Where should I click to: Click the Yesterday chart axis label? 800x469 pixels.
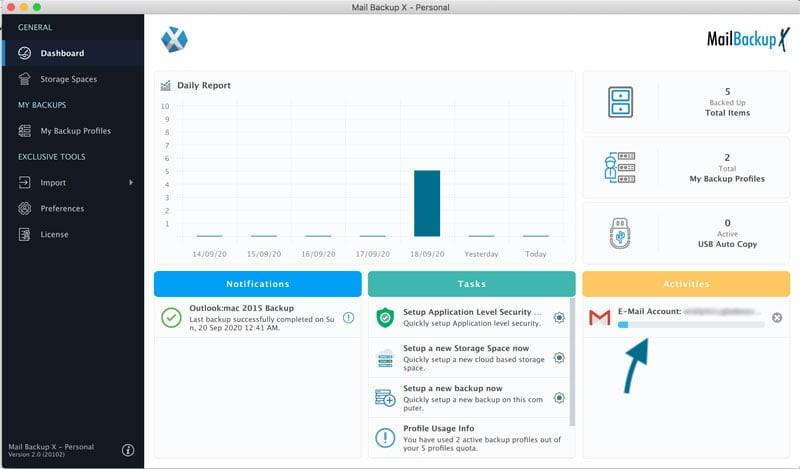tap(481, 254)
